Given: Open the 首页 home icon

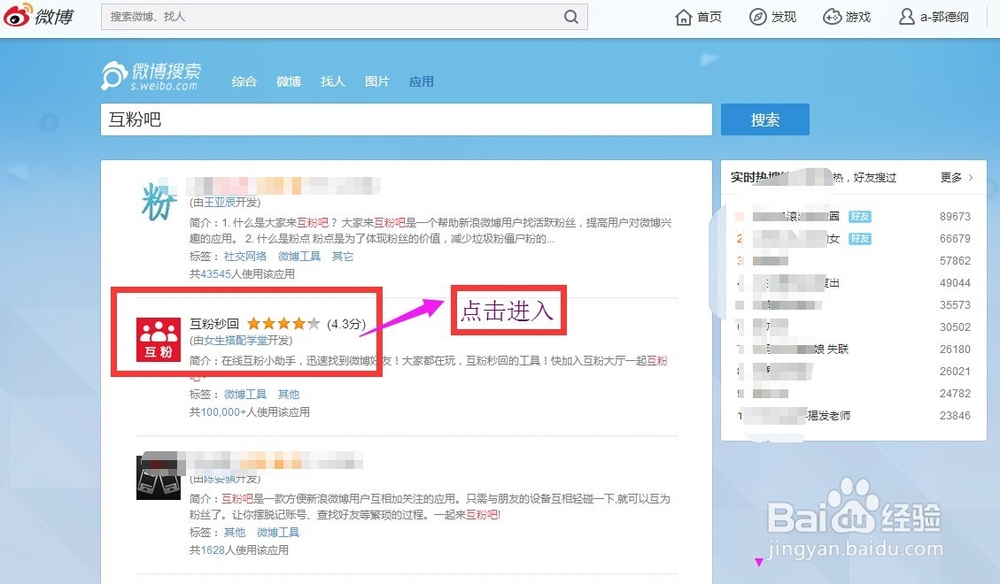Looking at the screenshot, I should click(x=683, y=17).
